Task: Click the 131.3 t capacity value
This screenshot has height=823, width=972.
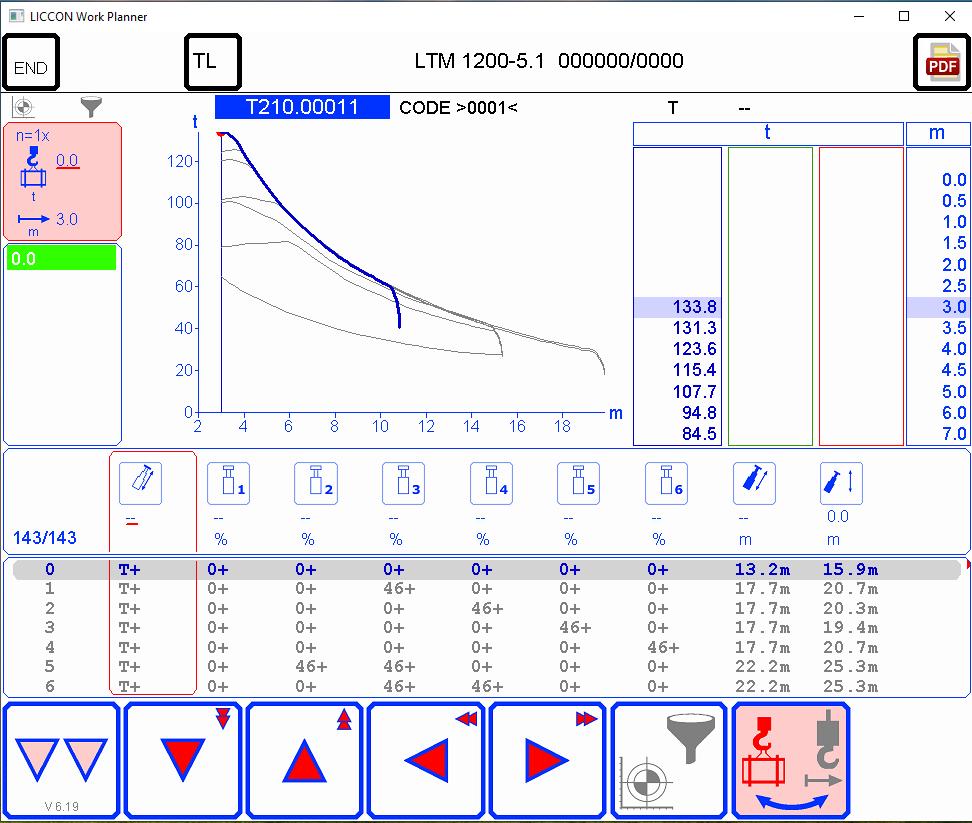Action: [694, 328]
